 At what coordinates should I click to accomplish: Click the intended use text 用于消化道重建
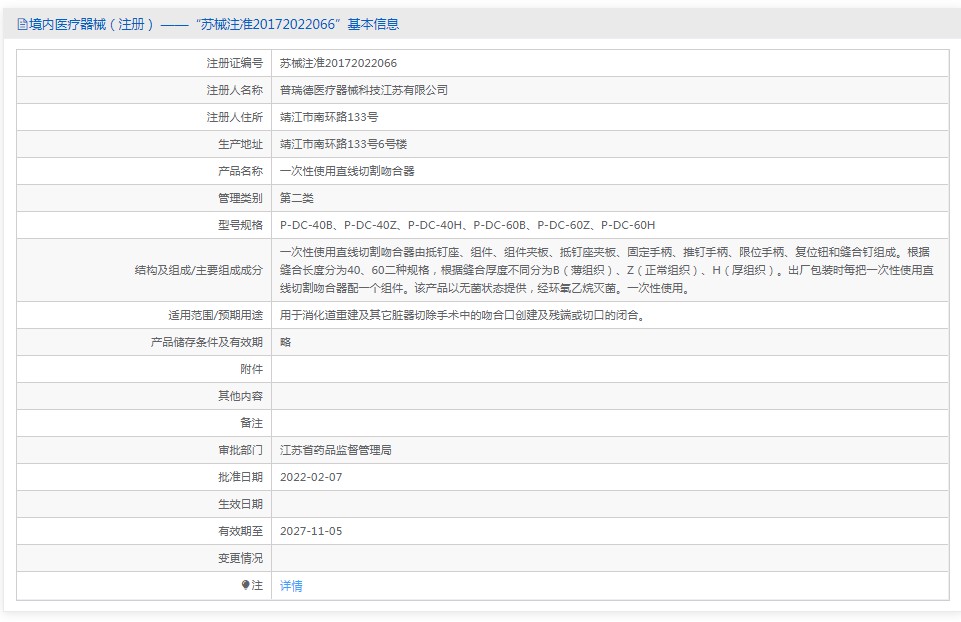pyautogui.click(x=461, y=315)
